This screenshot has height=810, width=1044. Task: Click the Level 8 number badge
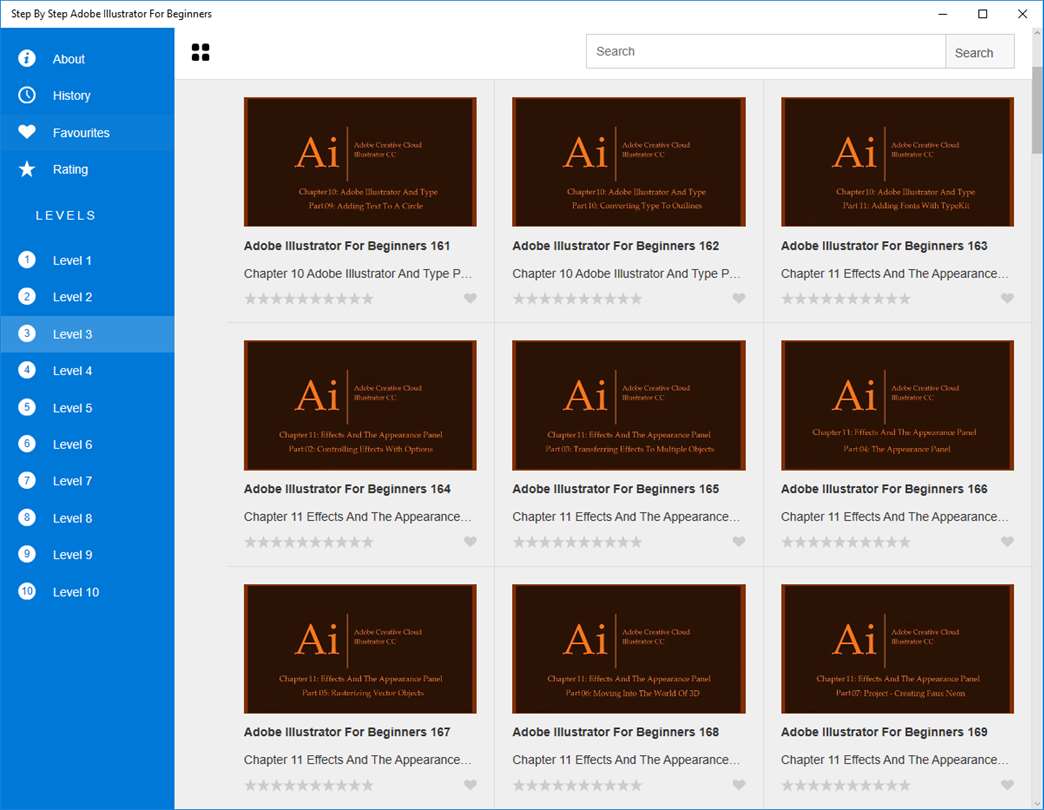point(27,517)
